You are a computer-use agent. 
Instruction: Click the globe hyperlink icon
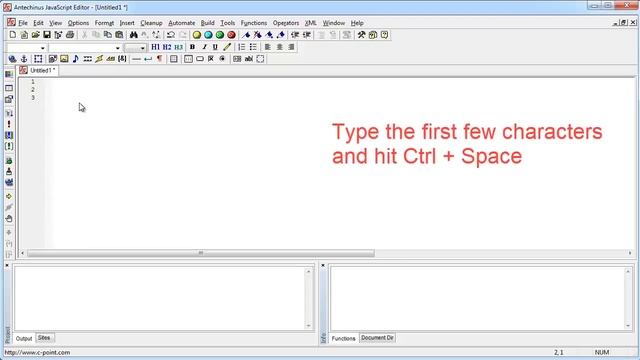point(12,59)
